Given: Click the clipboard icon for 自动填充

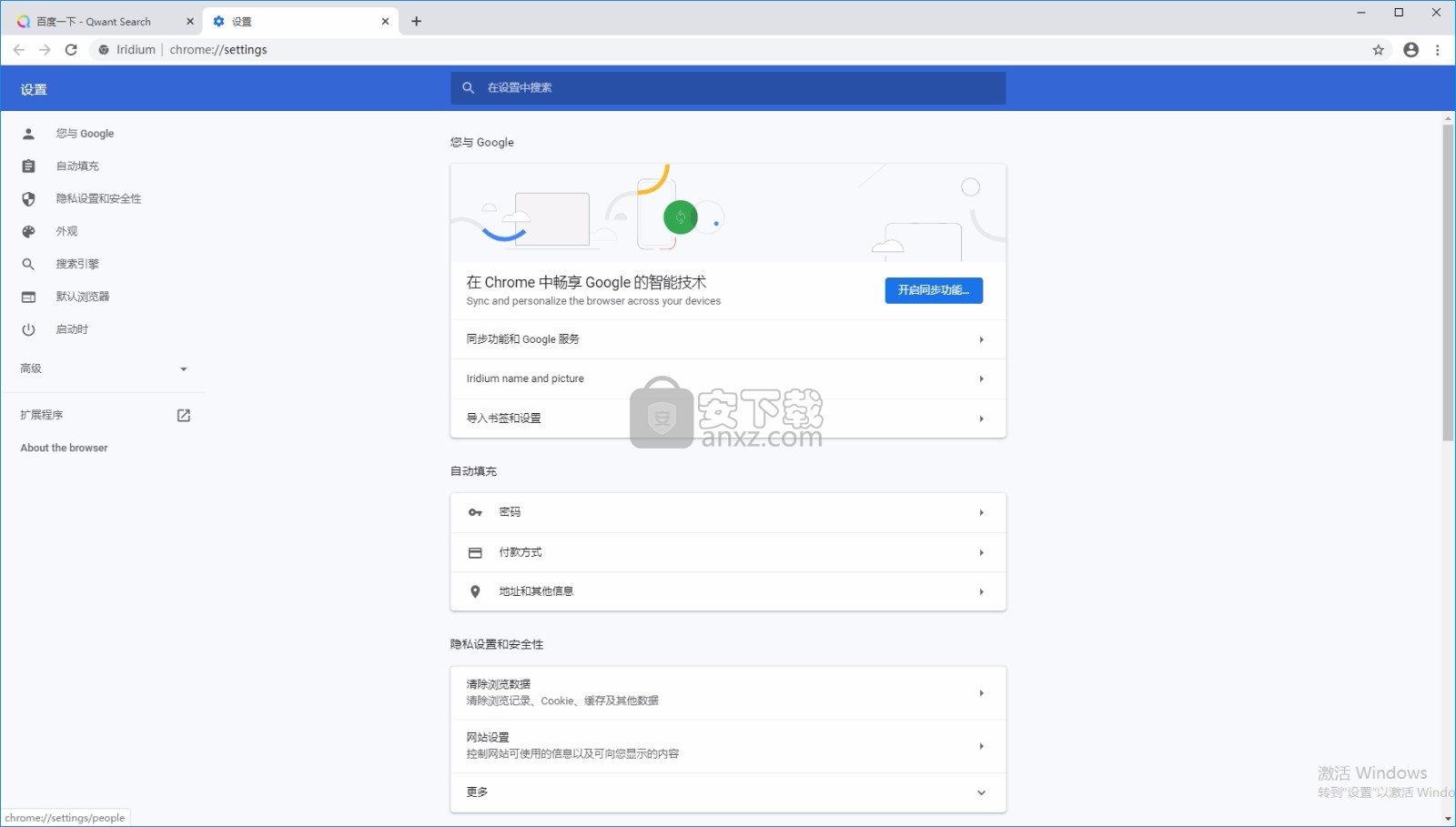Looking at the screenshot, I should tap(28, 166).
